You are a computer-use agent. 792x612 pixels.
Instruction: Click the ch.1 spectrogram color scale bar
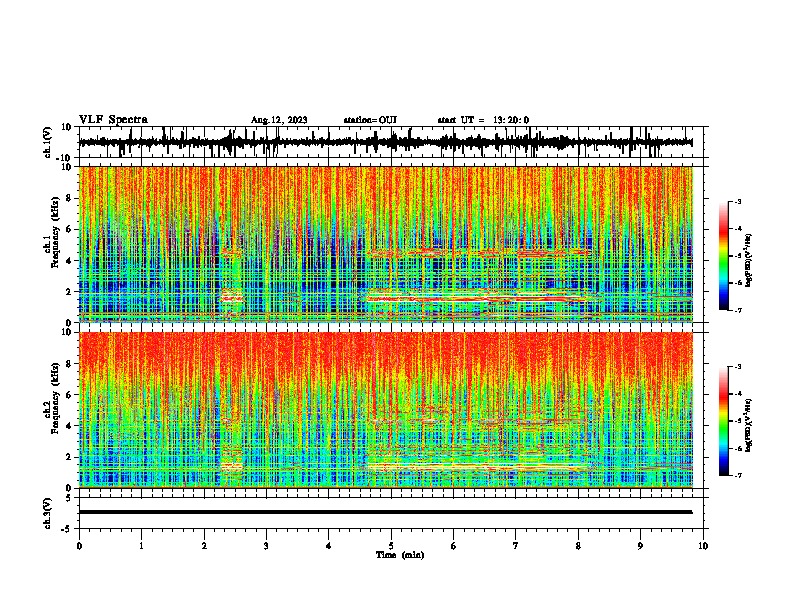724,256
